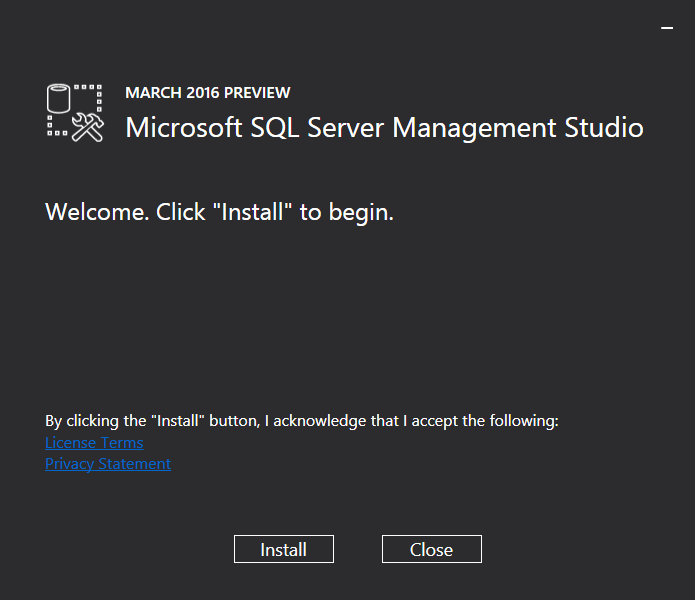Open the License Terms link
The image size is (695, 600).
94,443
